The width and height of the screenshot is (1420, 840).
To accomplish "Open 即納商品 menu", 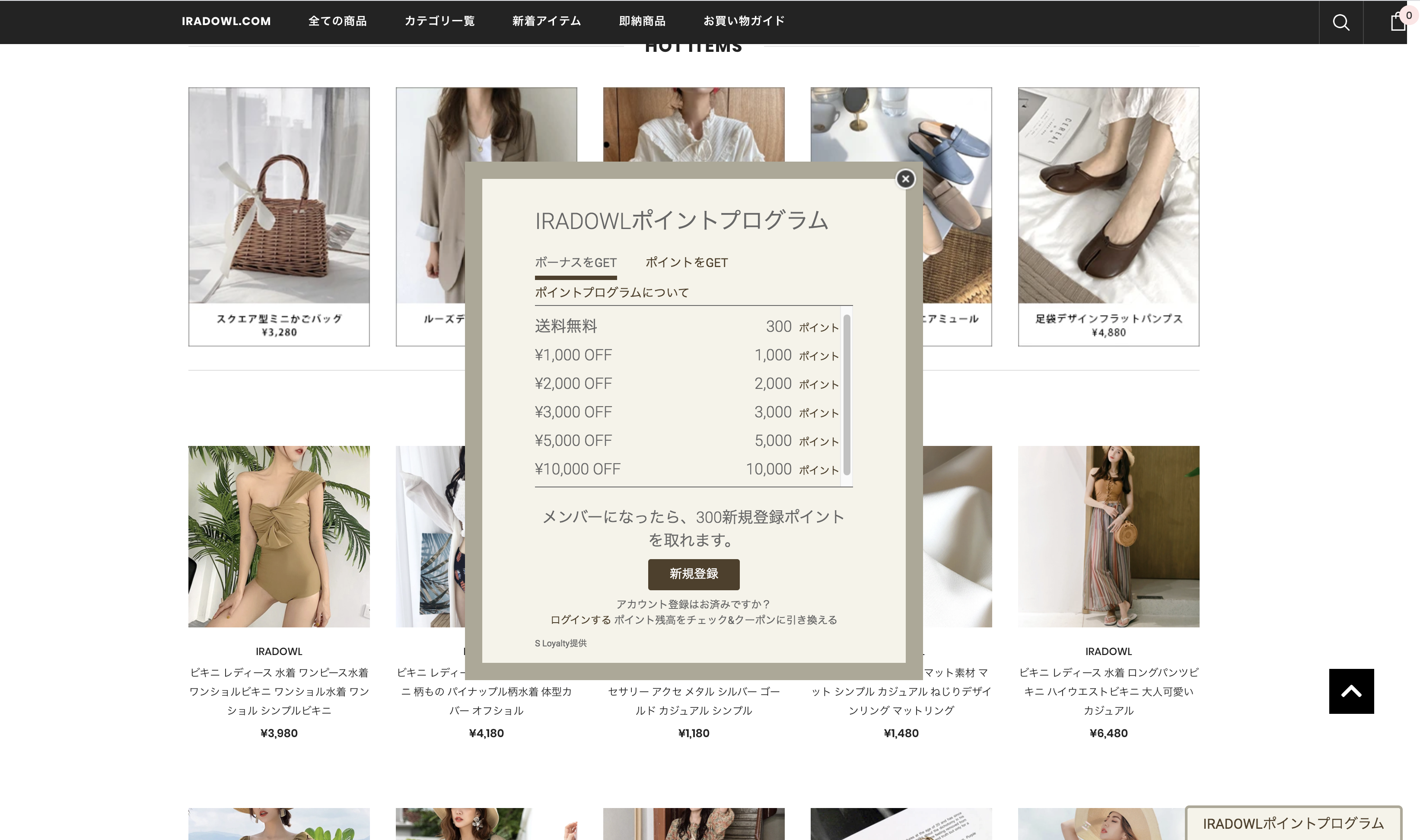I will (x=642, y=21).
